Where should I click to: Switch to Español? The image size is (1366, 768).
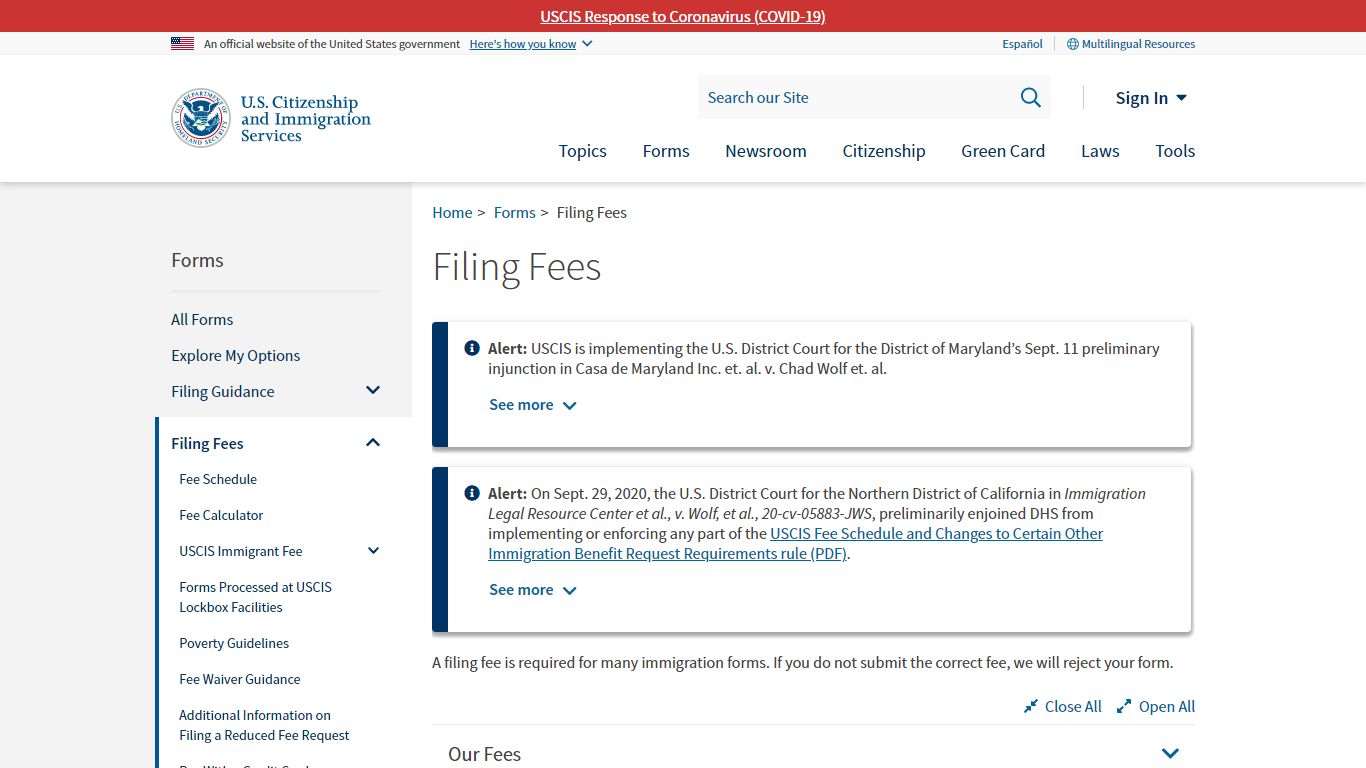1022,44
